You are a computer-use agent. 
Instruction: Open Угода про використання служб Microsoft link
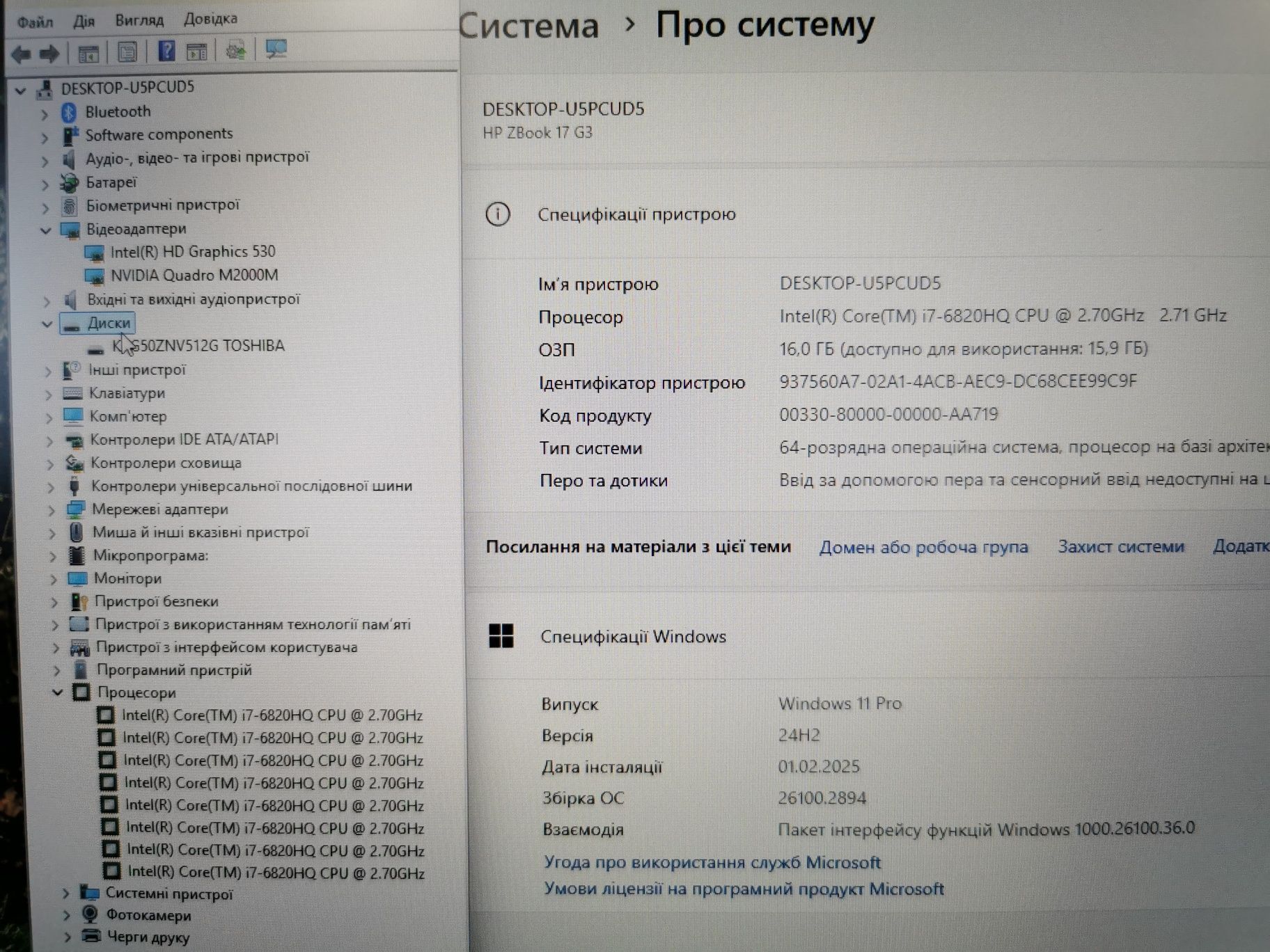(712, 862)
